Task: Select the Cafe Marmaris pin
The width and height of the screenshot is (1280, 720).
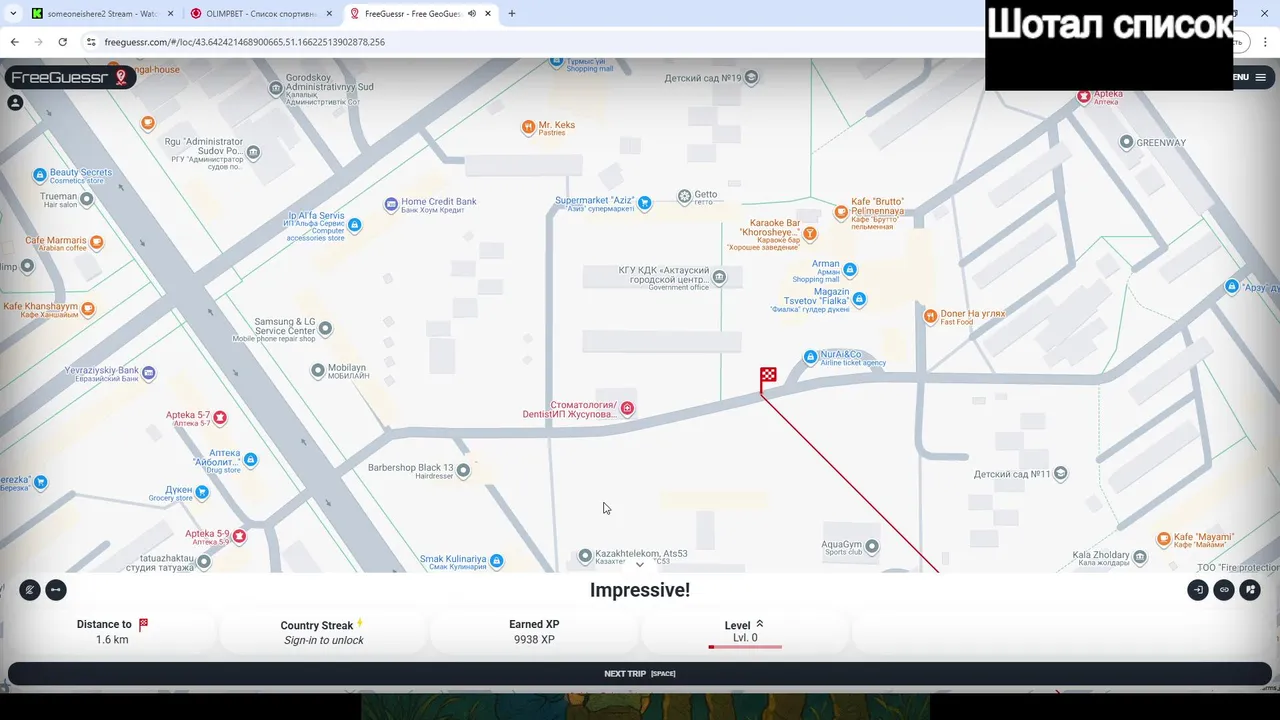Action: 97,242
